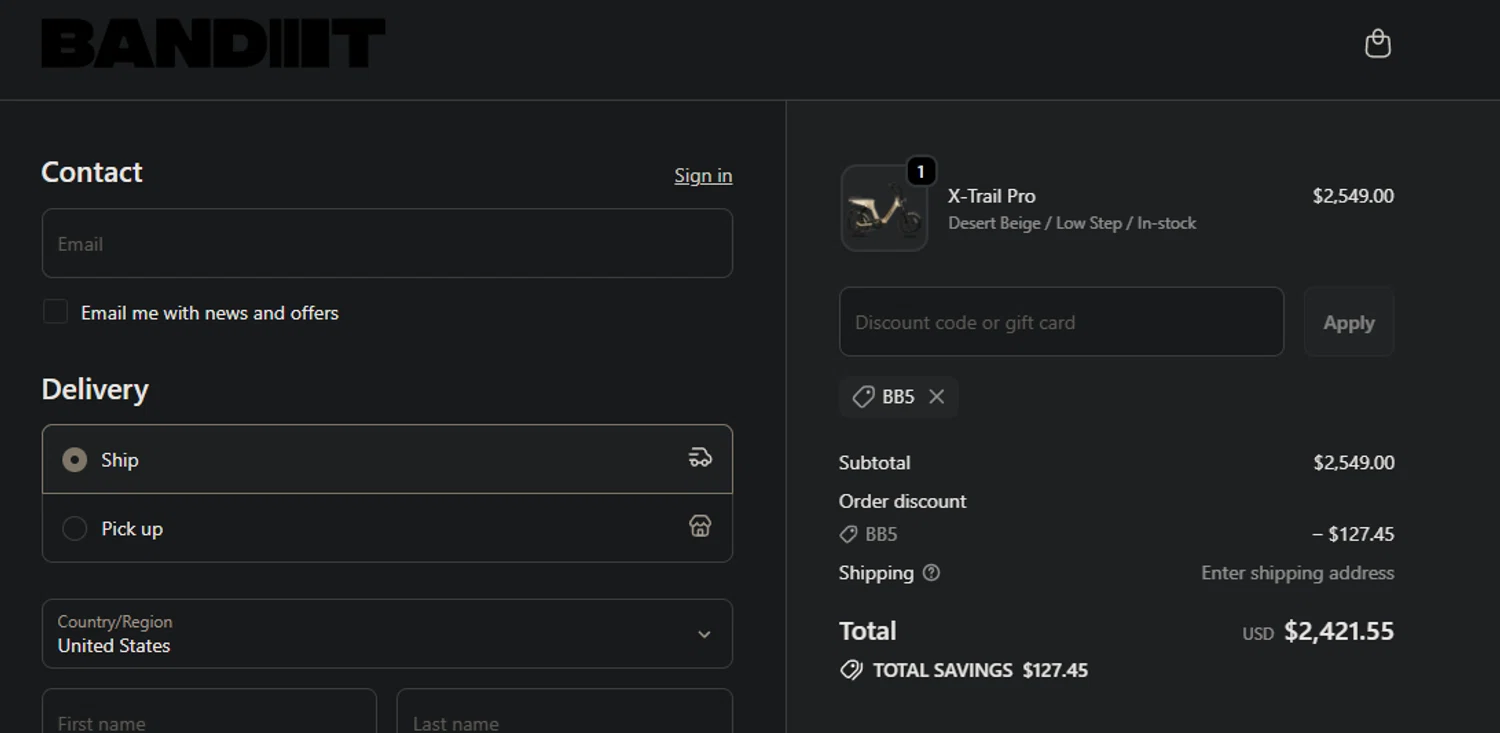Follow the Sign in link

click(703, 176)
